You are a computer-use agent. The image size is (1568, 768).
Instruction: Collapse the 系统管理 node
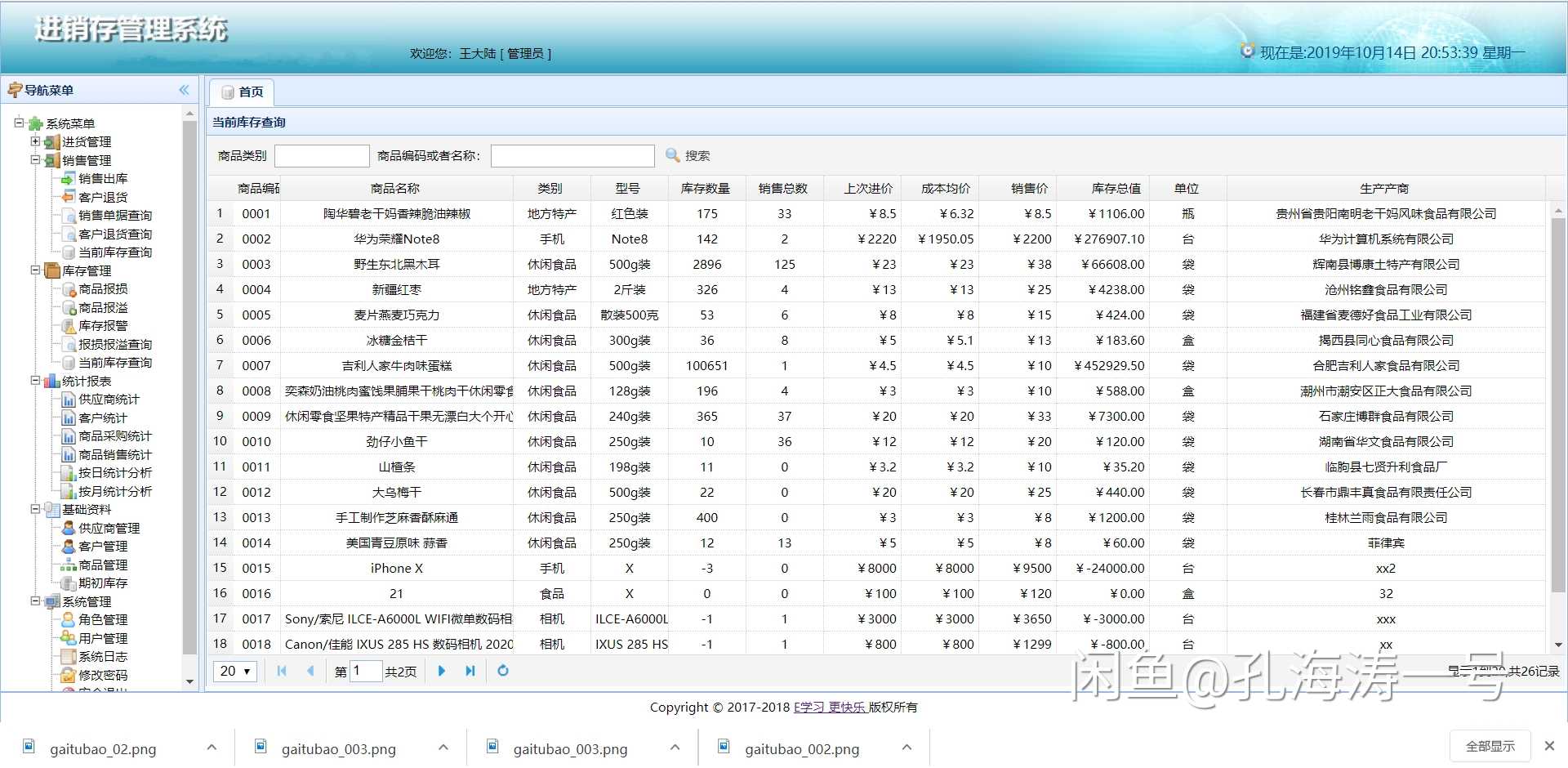pos(35,601)
